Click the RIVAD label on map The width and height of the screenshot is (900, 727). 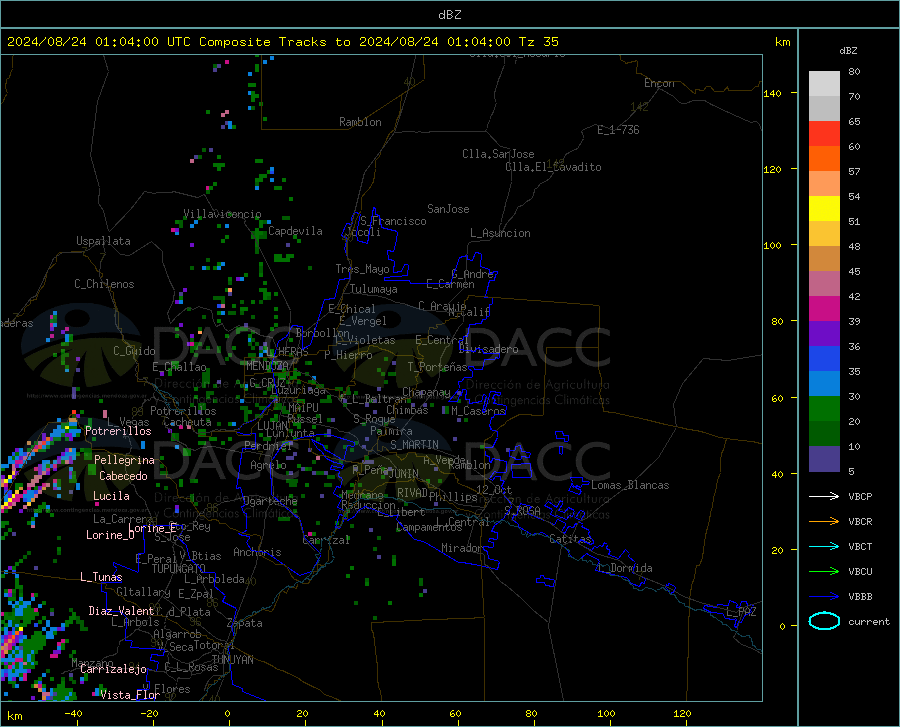coord(412,493)
